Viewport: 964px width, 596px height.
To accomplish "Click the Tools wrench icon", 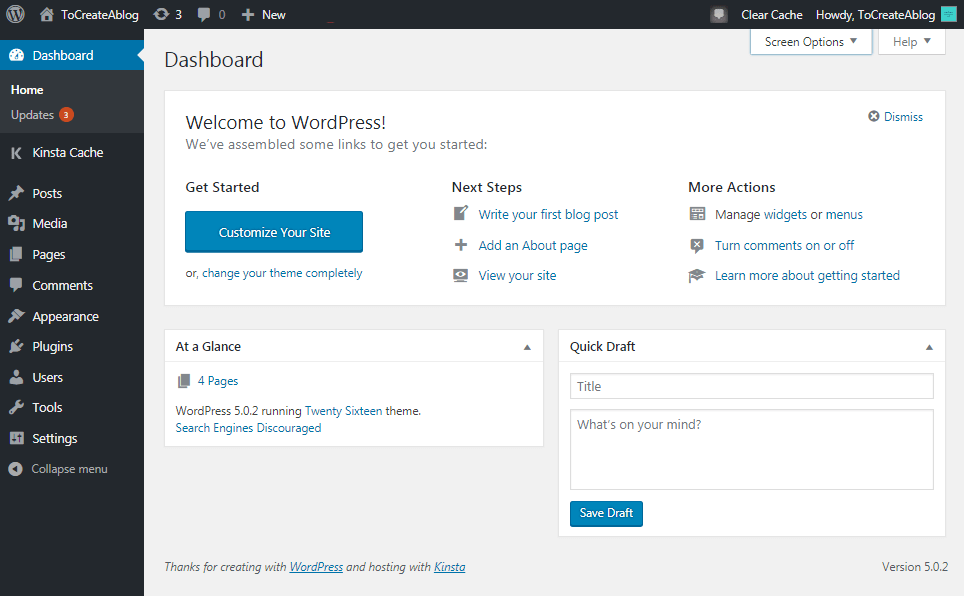I will [17, 407].
